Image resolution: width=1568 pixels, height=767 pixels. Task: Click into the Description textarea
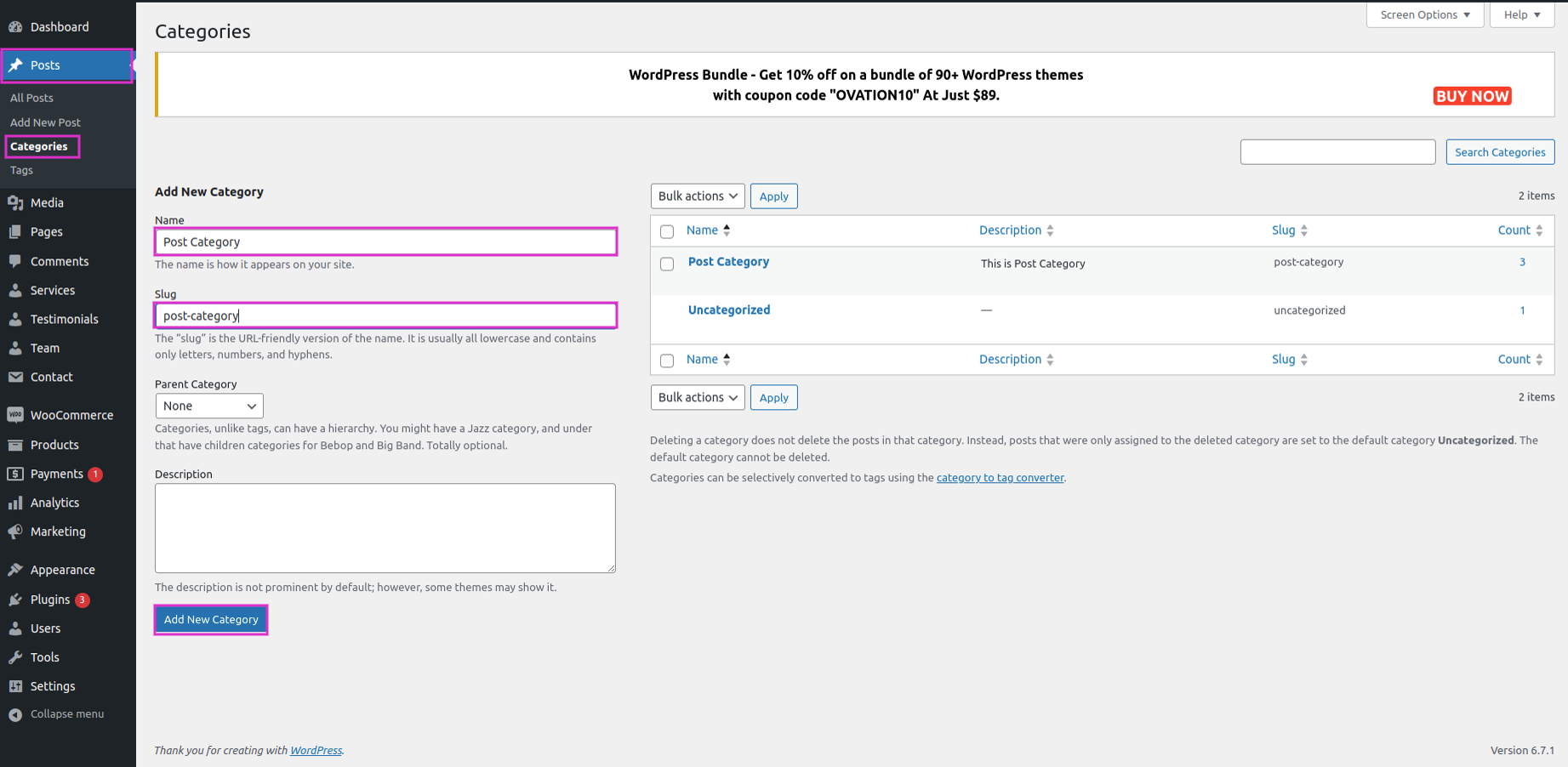click(385, 528)
